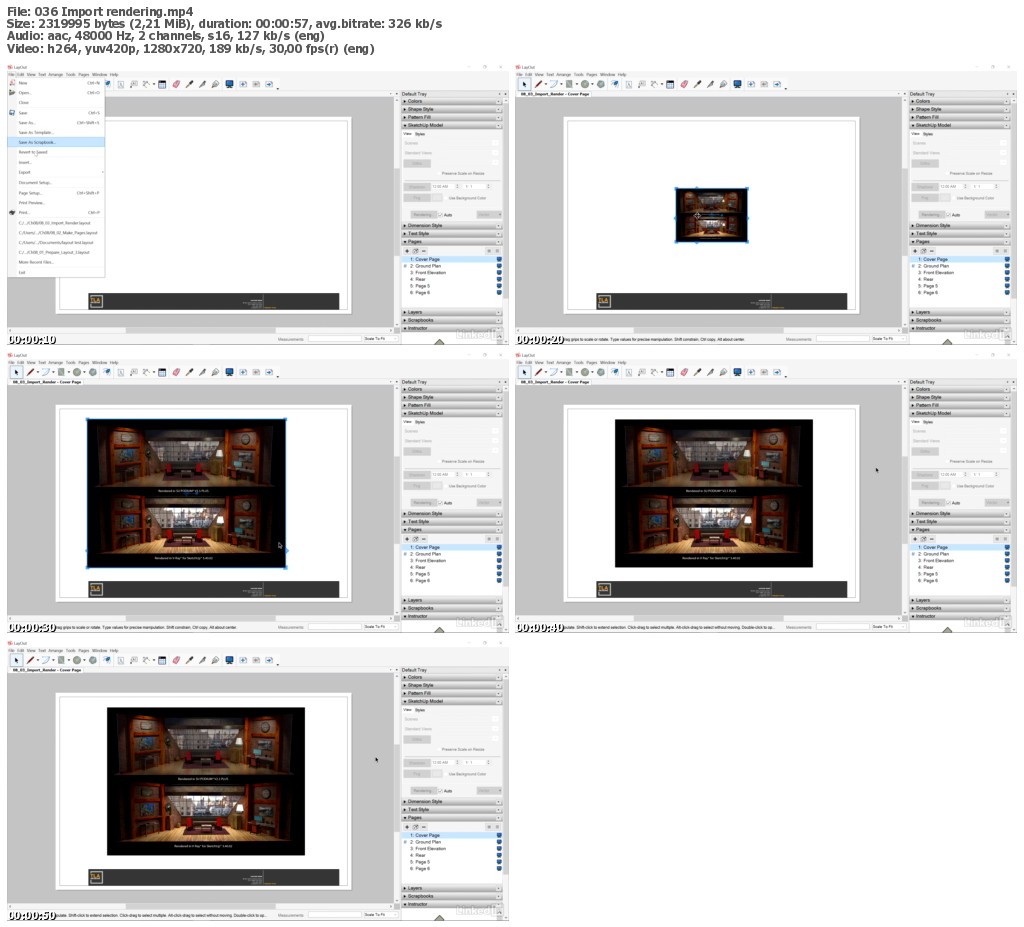Choose the Dimension tool in 00:00:40 frame

[x=654, y=372]
